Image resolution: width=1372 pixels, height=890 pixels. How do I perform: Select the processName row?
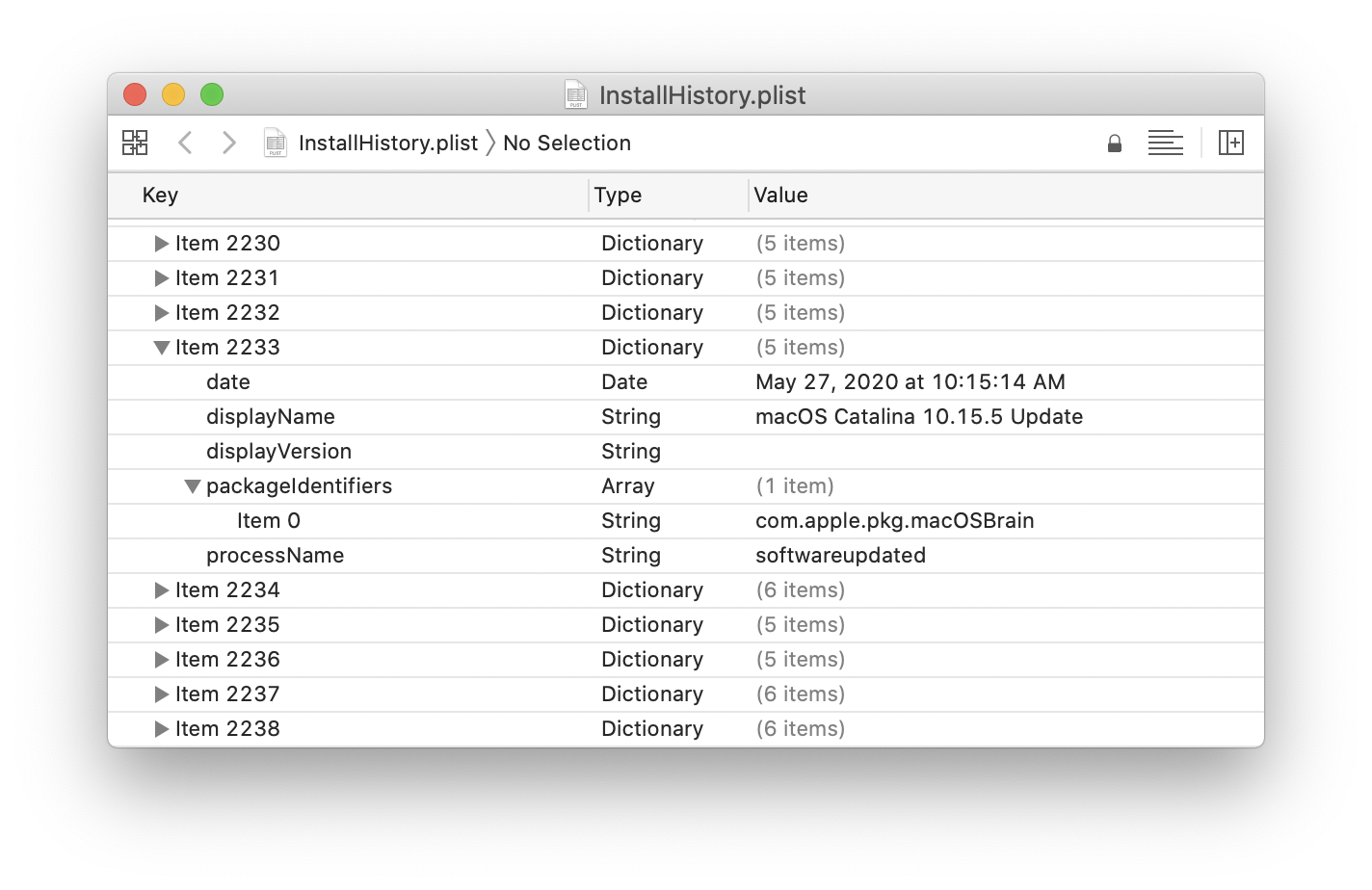[x=275, y=556]
